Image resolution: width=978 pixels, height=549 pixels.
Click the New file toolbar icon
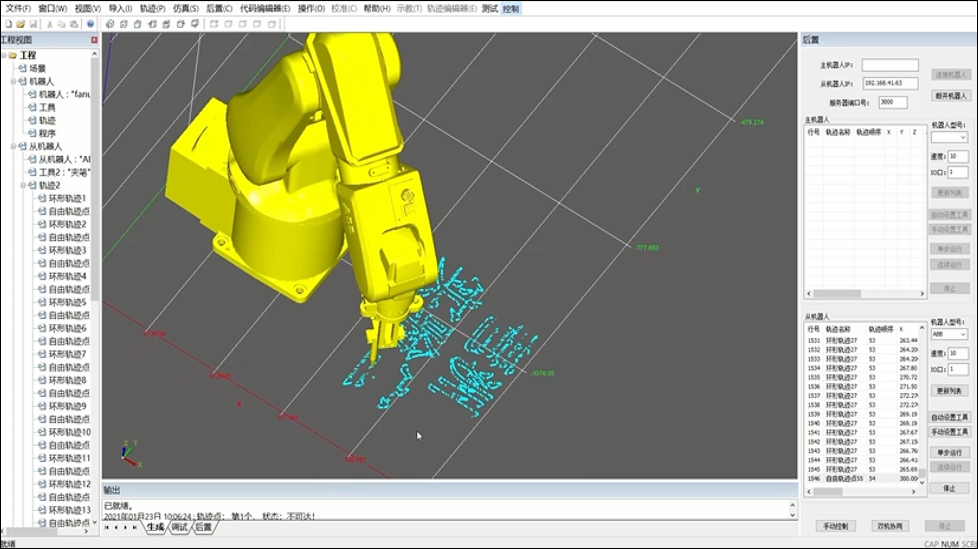point(7,23)
